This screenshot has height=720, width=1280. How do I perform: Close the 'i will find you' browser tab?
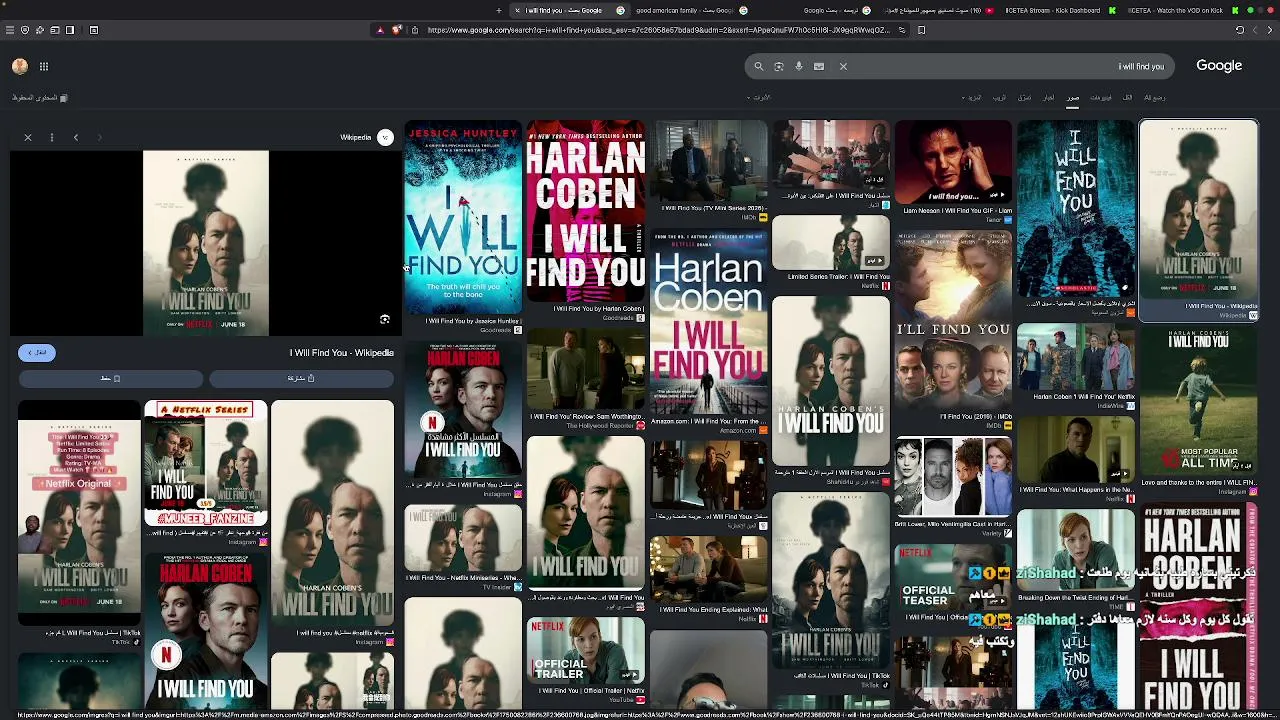point(517,10)
